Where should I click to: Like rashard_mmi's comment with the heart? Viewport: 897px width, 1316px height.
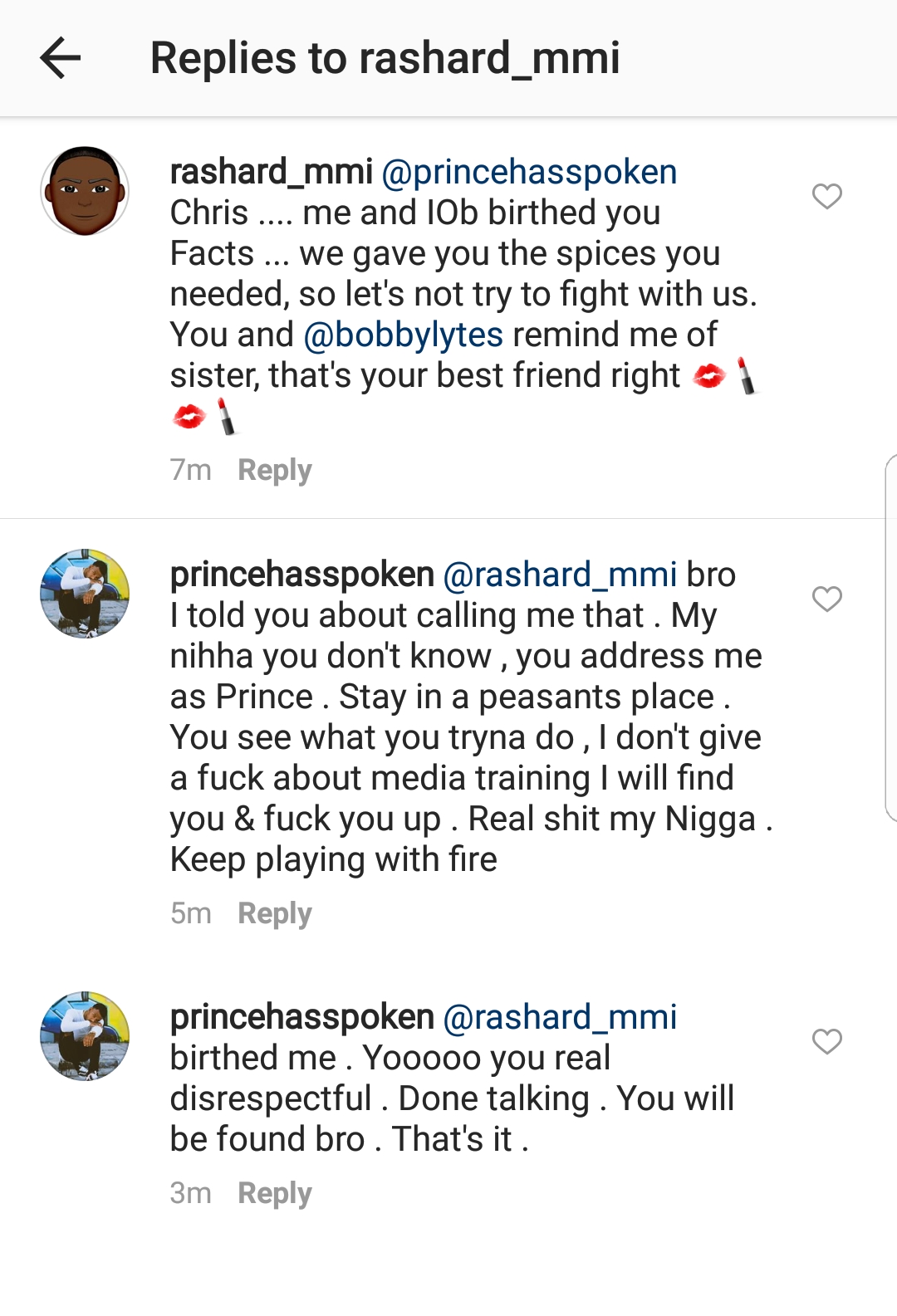pos(826,197)
